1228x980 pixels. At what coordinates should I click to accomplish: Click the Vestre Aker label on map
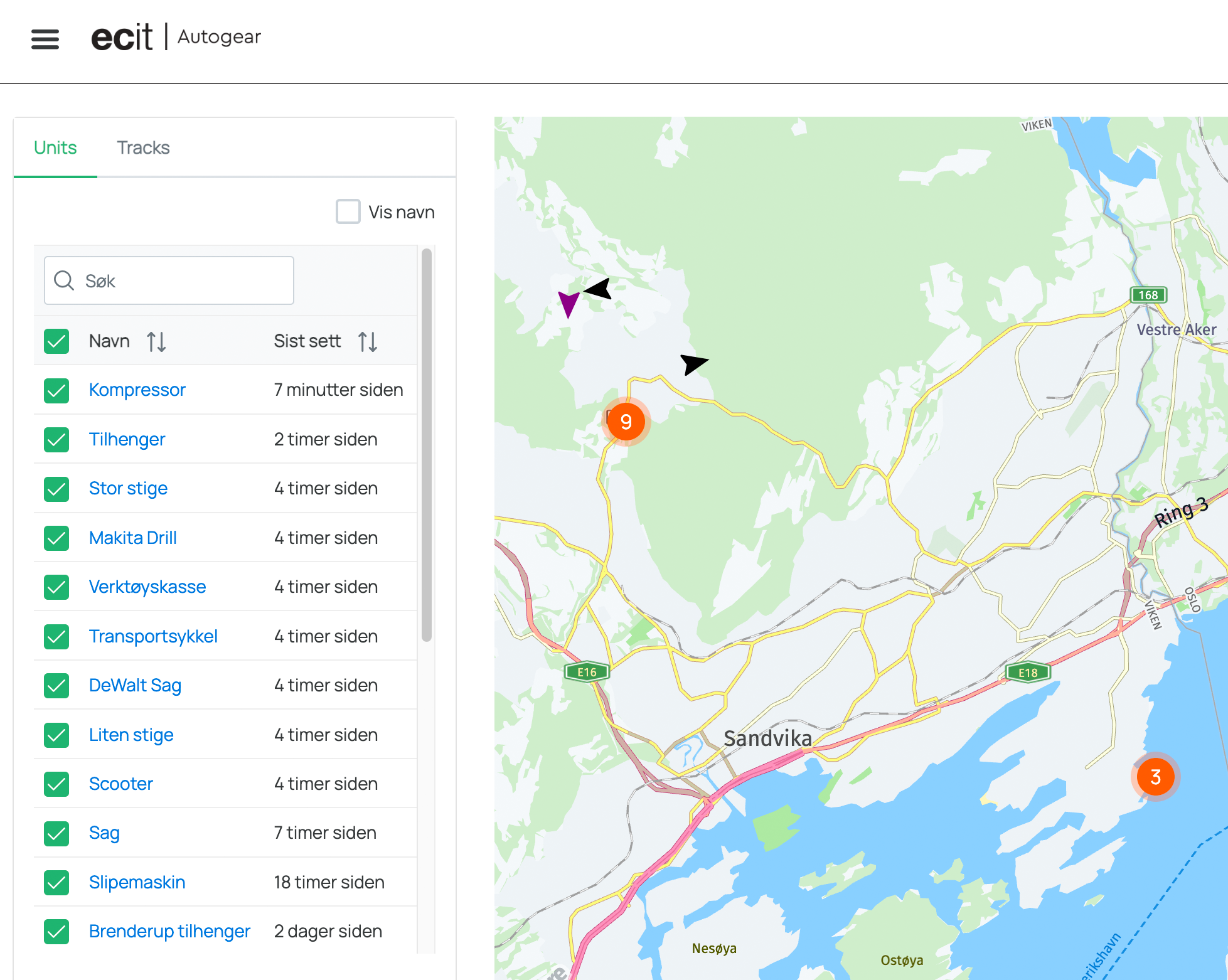[x=1177, y=329]
